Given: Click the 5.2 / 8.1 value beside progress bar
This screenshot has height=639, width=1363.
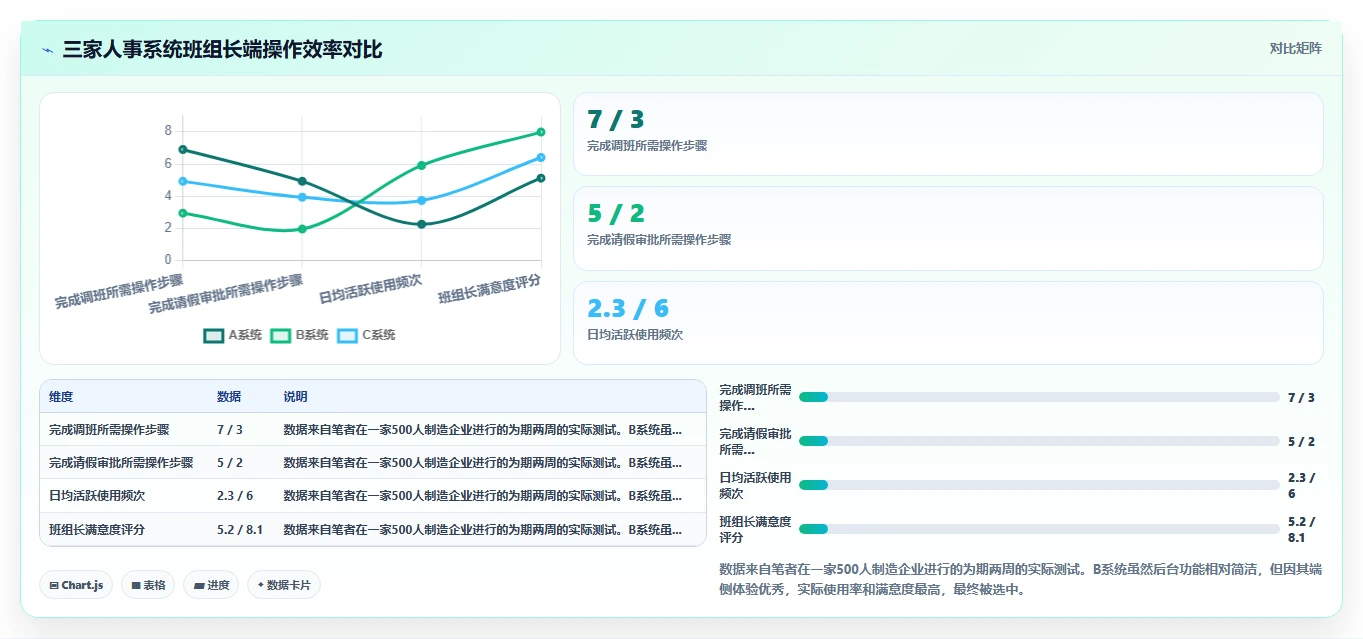Looking at the screenshot, I should (x=1301, y=529).
